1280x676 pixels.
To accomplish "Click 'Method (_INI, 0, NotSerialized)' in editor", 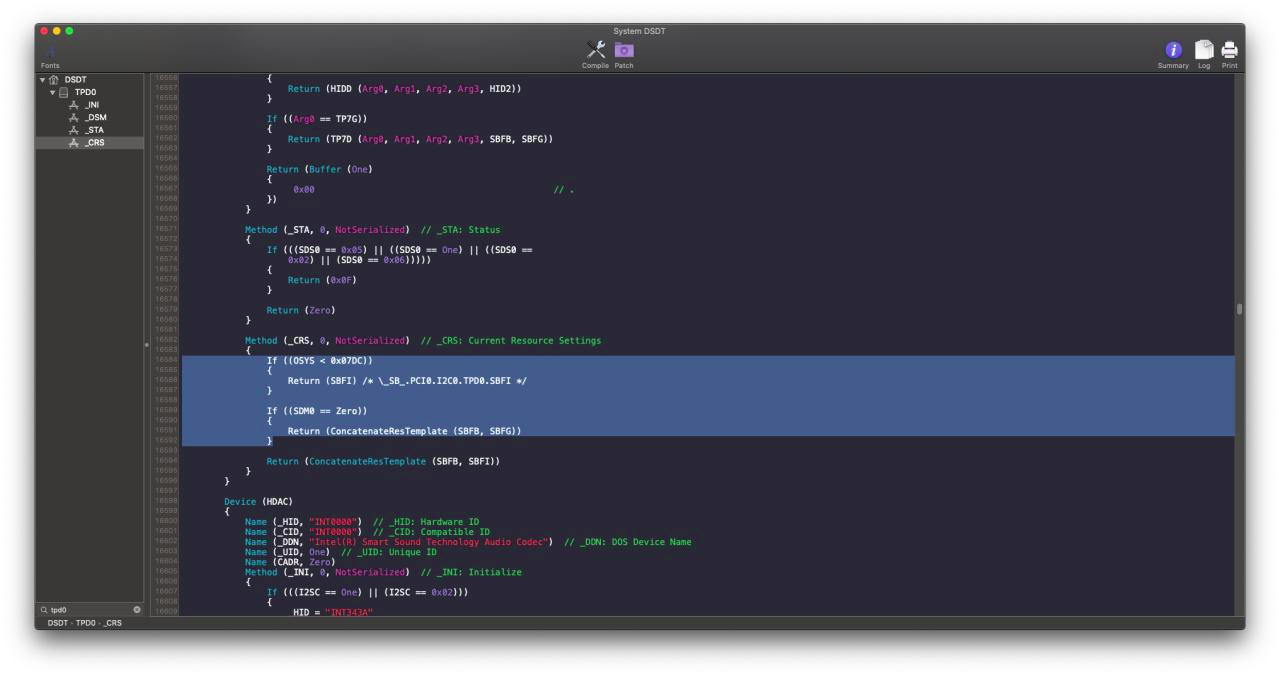I will pyautogui.click(x=383, y=572).
